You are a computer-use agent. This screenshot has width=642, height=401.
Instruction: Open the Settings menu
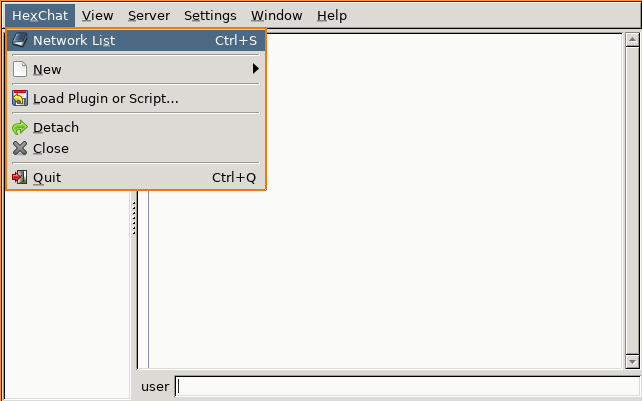pos(210,16)
